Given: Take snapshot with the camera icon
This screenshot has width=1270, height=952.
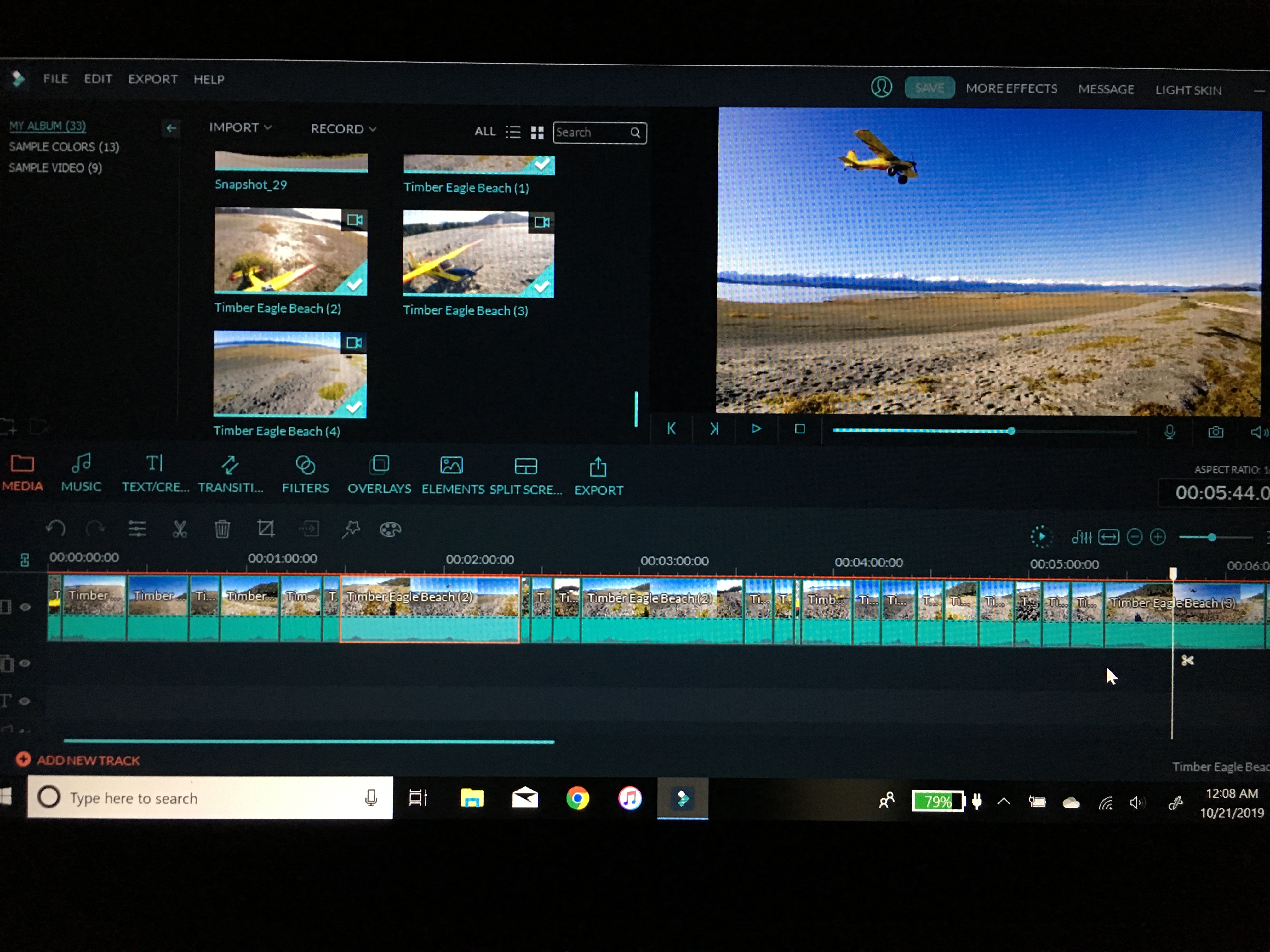Looking at the screenshot, I should pyautogui.click(x=1216, y=432).
